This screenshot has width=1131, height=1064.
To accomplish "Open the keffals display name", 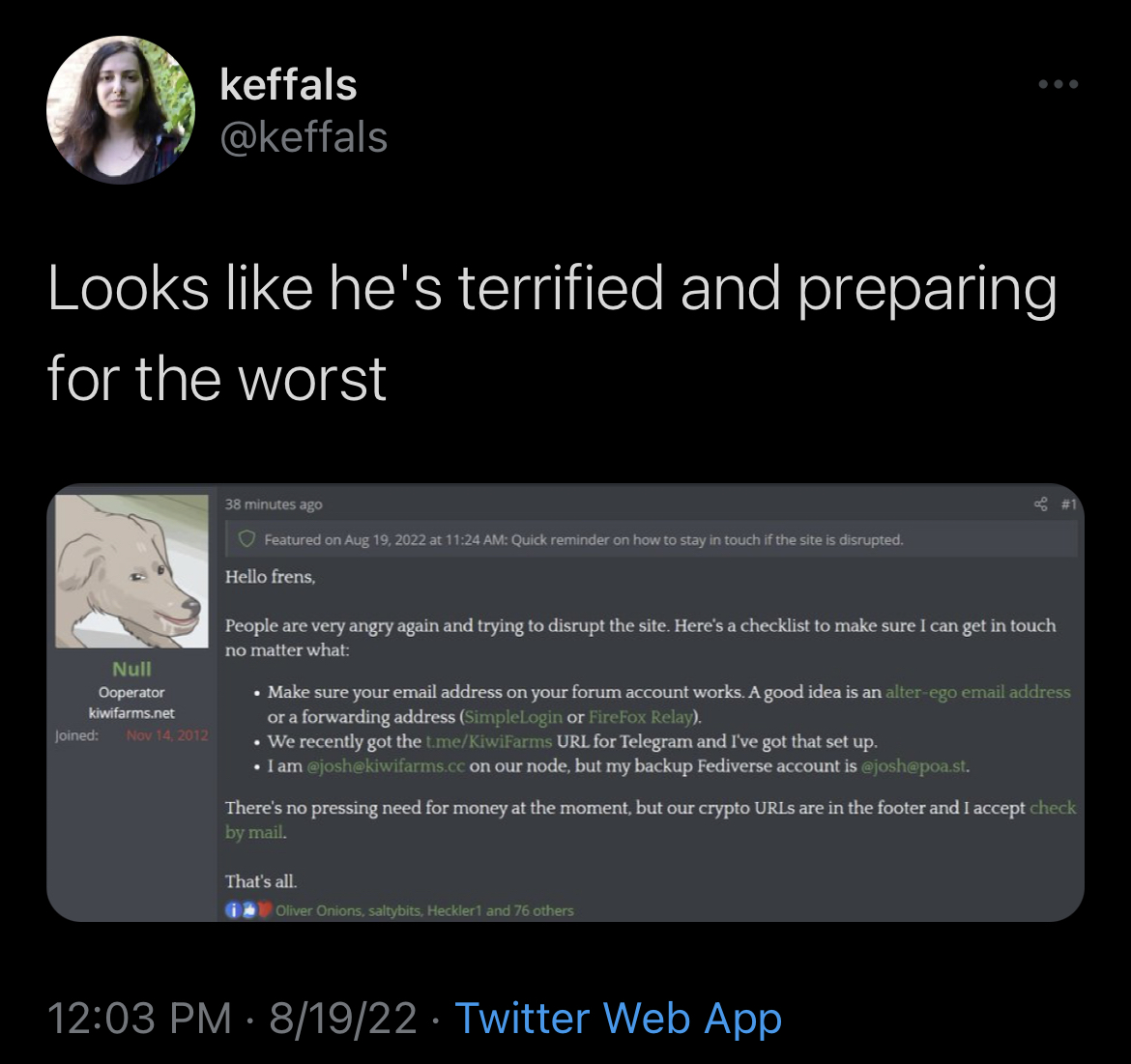I will coord(288,85).
